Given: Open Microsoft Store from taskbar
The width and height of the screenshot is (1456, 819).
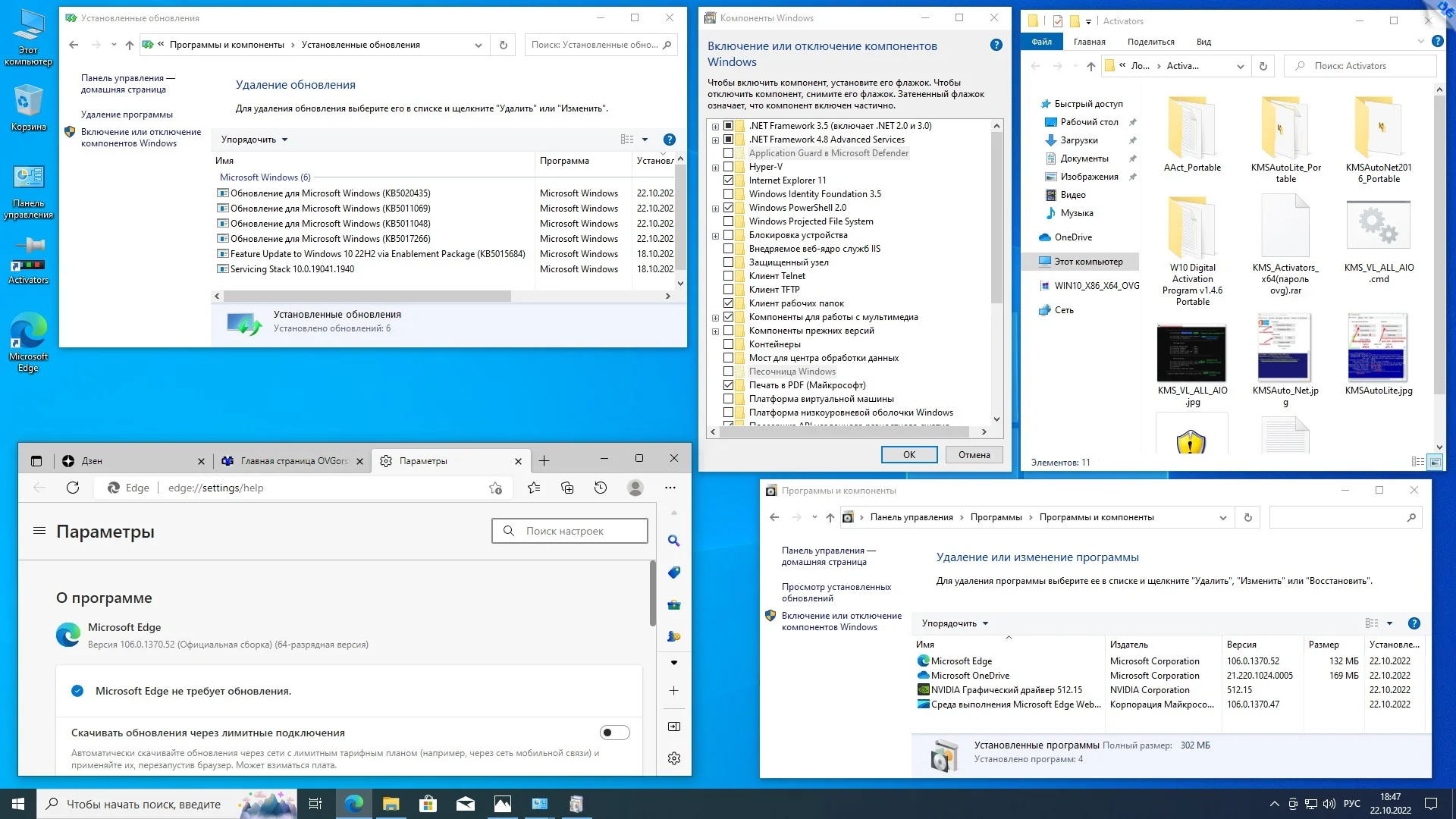Looking at the screenshot, I should [x=428, y=804].
